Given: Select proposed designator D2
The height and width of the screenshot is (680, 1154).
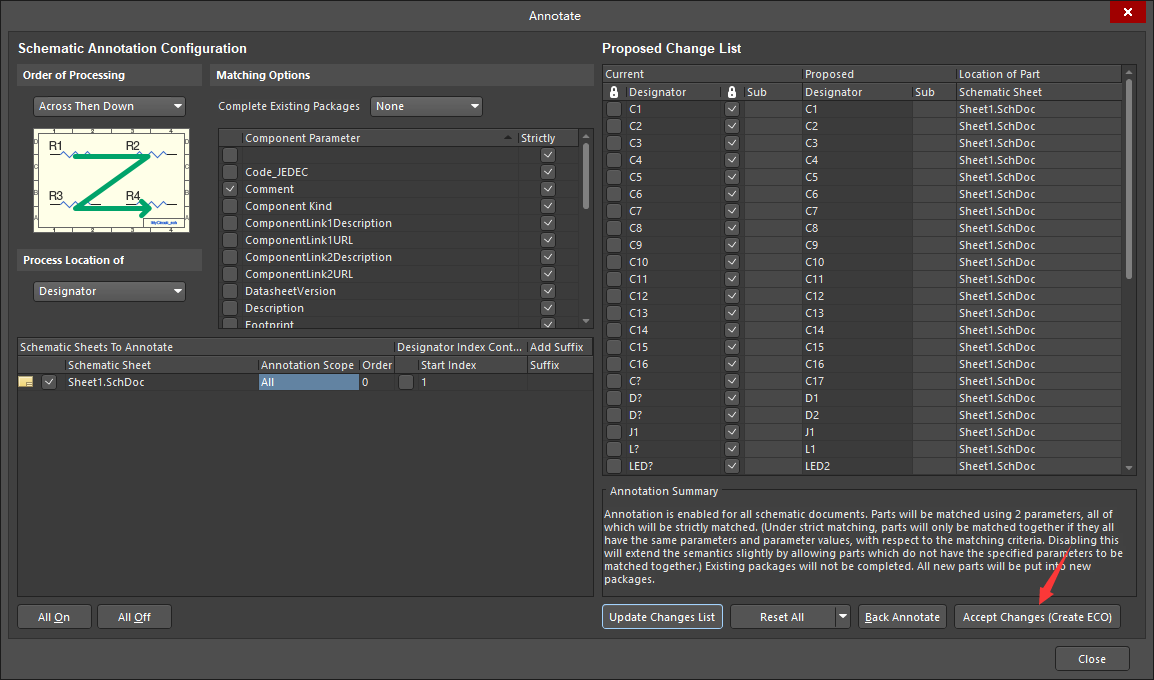Looking at the screenshot, I should pos(811,415).
